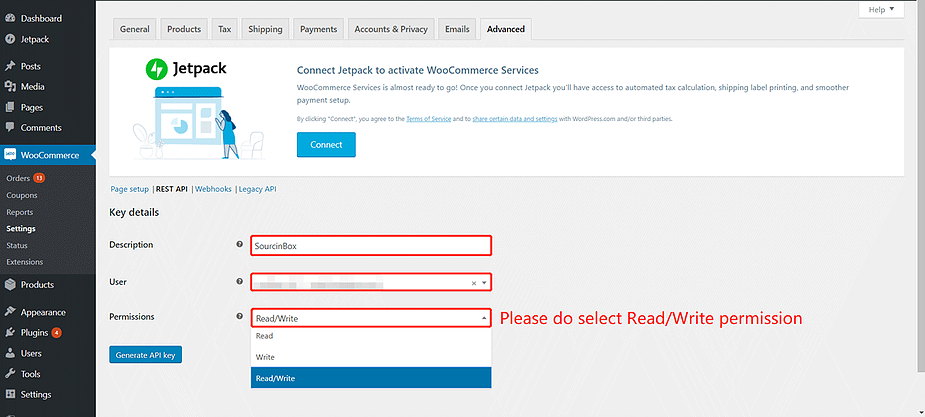Click the Appearance paintbrush icon
This screenshot has width=925, height=417.
click(9, 312)
